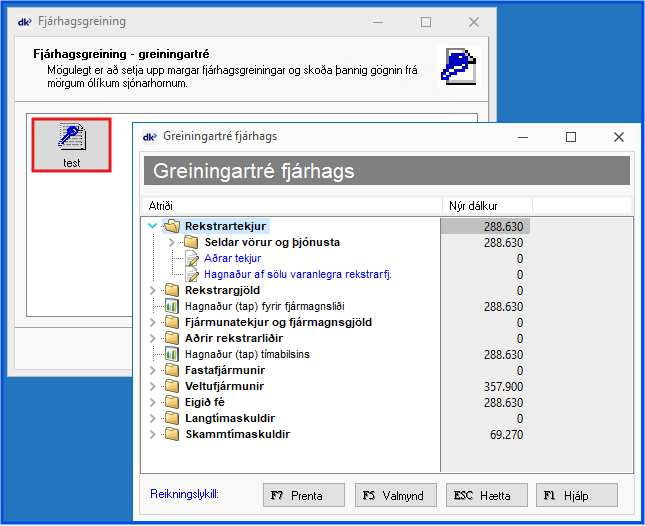Select Fjármunatekjur og fjármagnsgjöld row

point(278,322)
